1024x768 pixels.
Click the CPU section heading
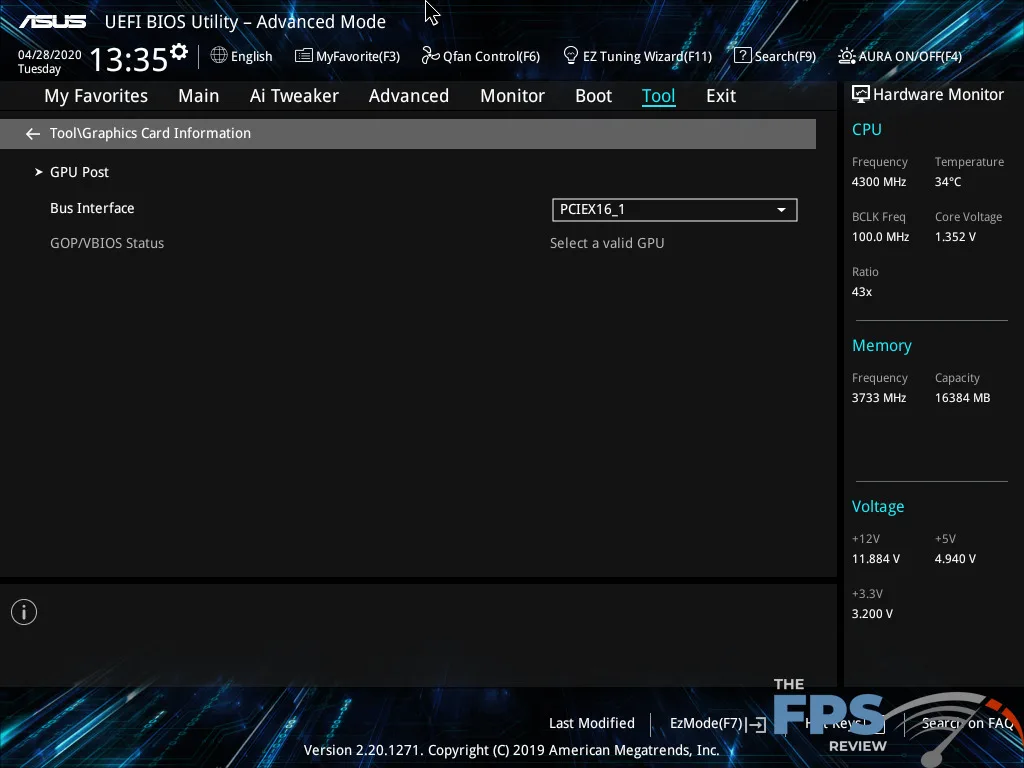[867, 129]
